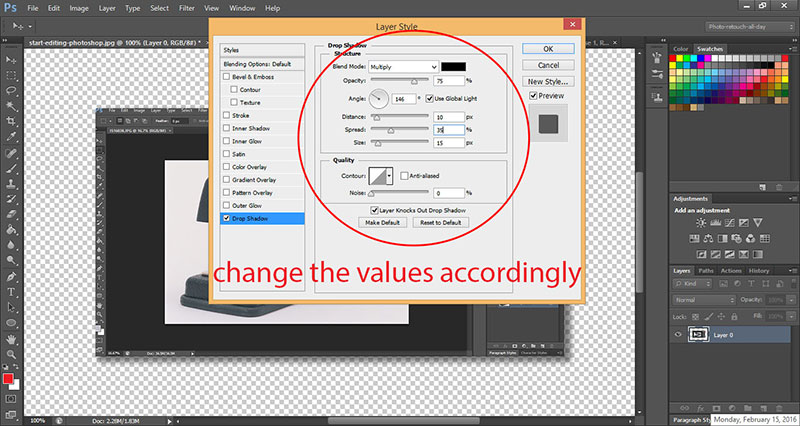This screenshot has width=800, height=426.
Task: Open the Blend Mode Multiply dropdown
Action: [x=403, y=66]
